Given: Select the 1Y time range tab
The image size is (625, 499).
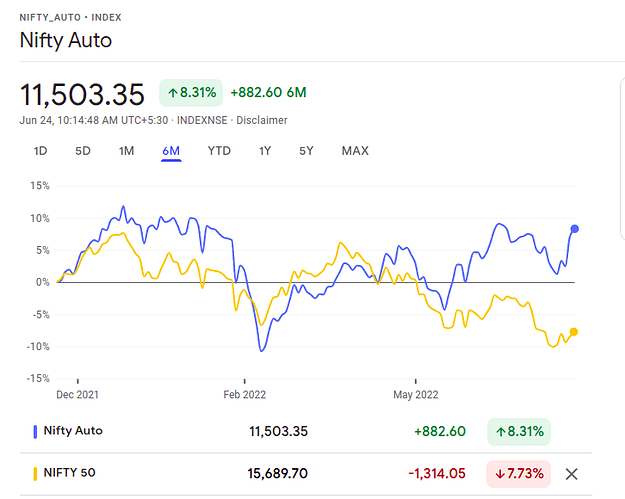Looking at the screenshot, I should (x=265, y=151).
